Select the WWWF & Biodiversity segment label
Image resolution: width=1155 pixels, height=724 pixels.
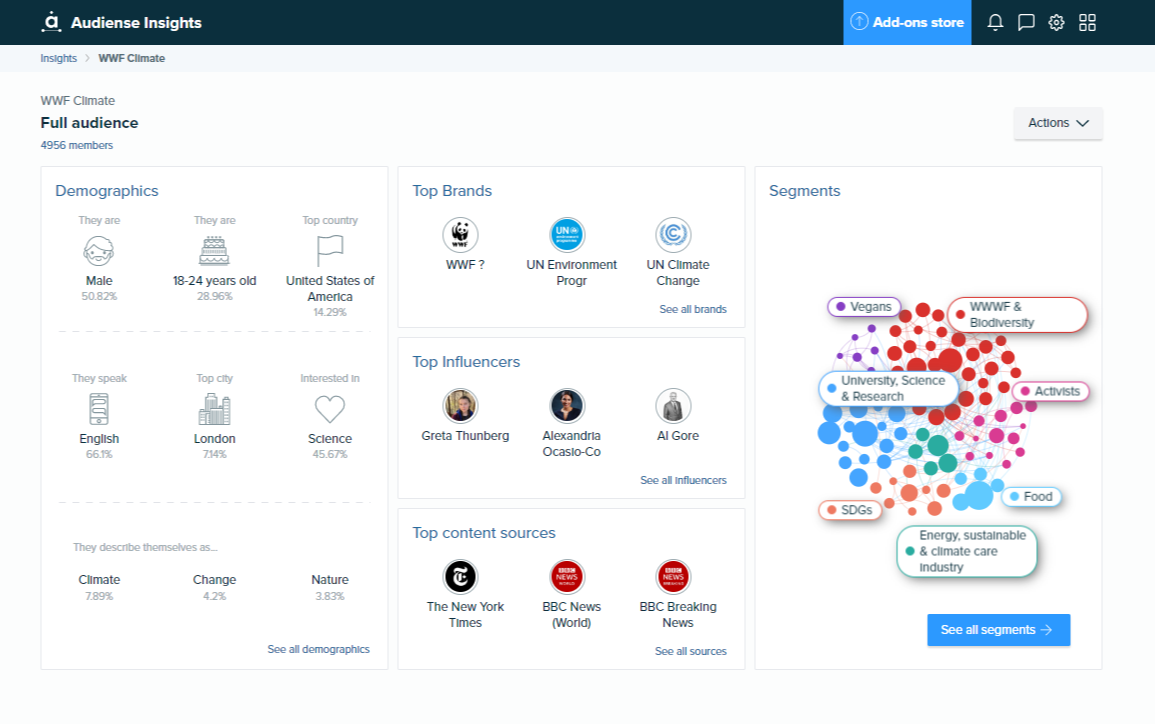click(x=1017, y=314)
